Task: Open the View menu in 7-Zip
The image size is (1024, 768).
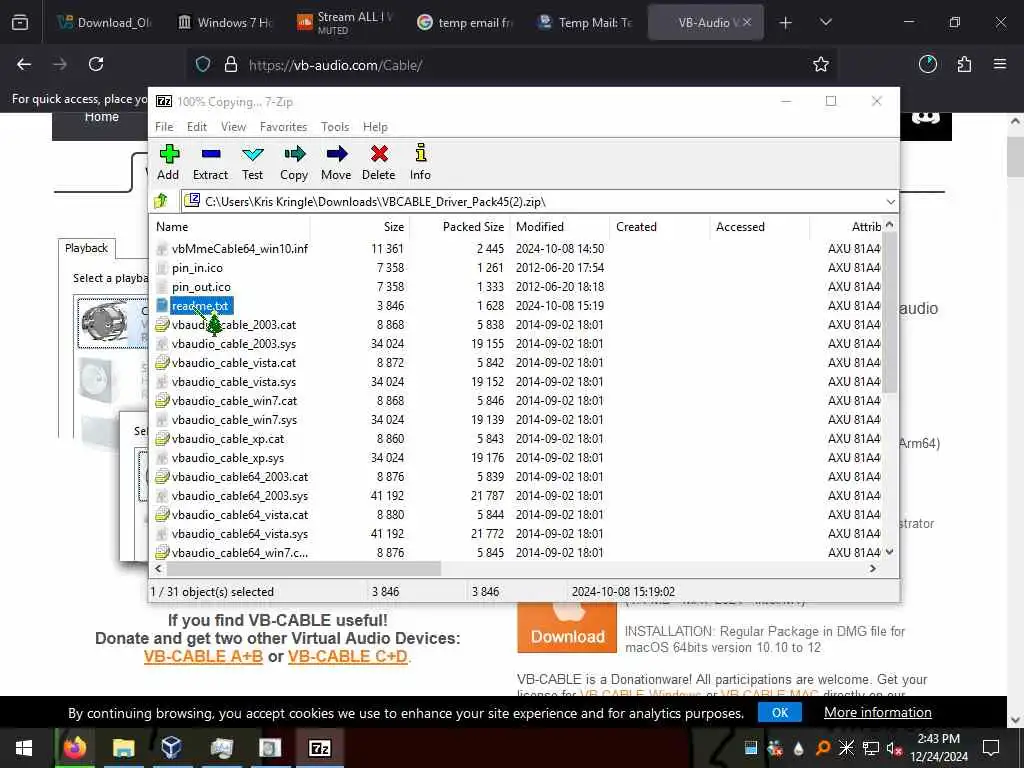Action: 233,127
